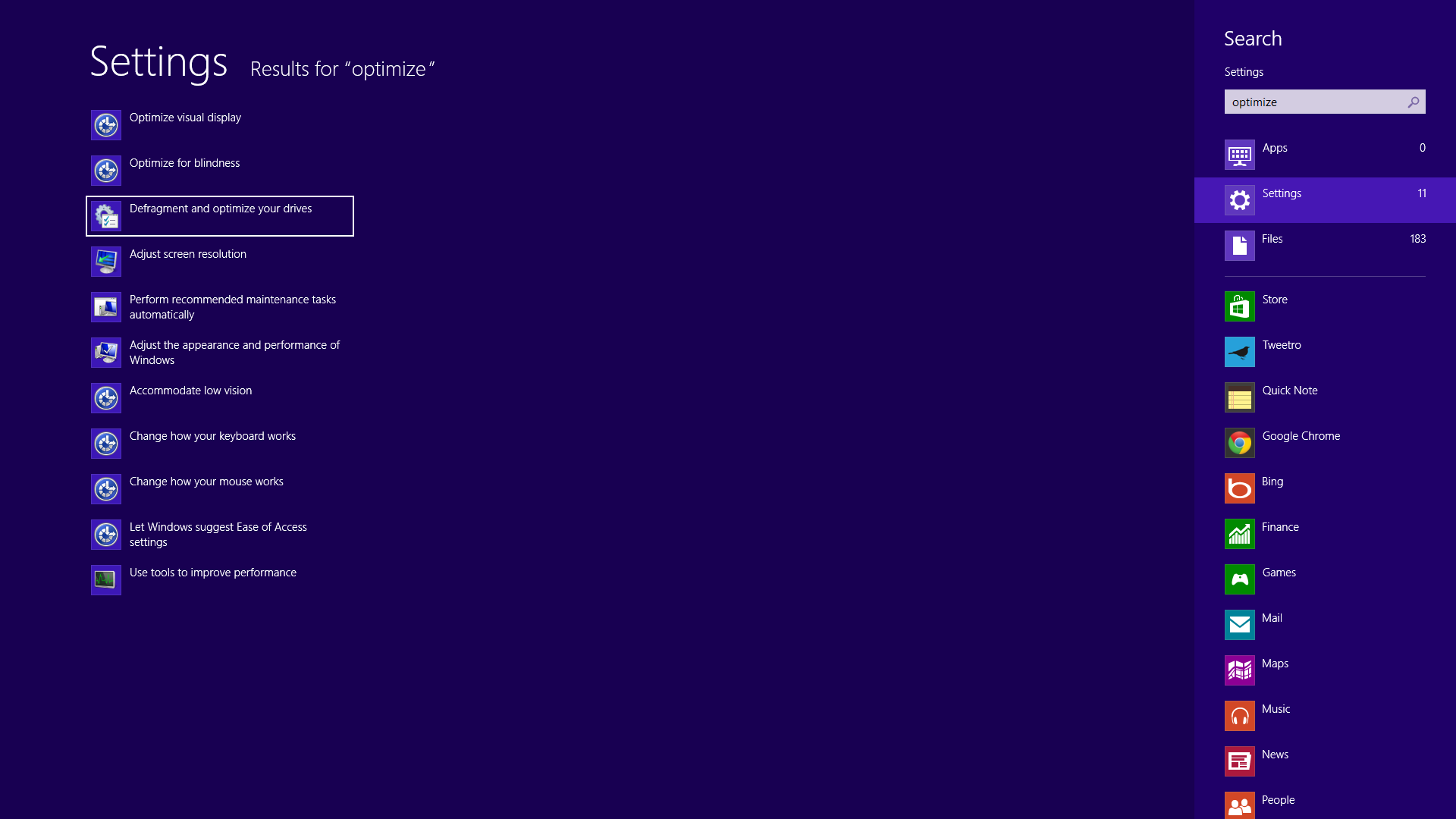Click Use tools to improve performance link
The image size is (1456, 819).
pyautogui.click(x=212, y=572)
